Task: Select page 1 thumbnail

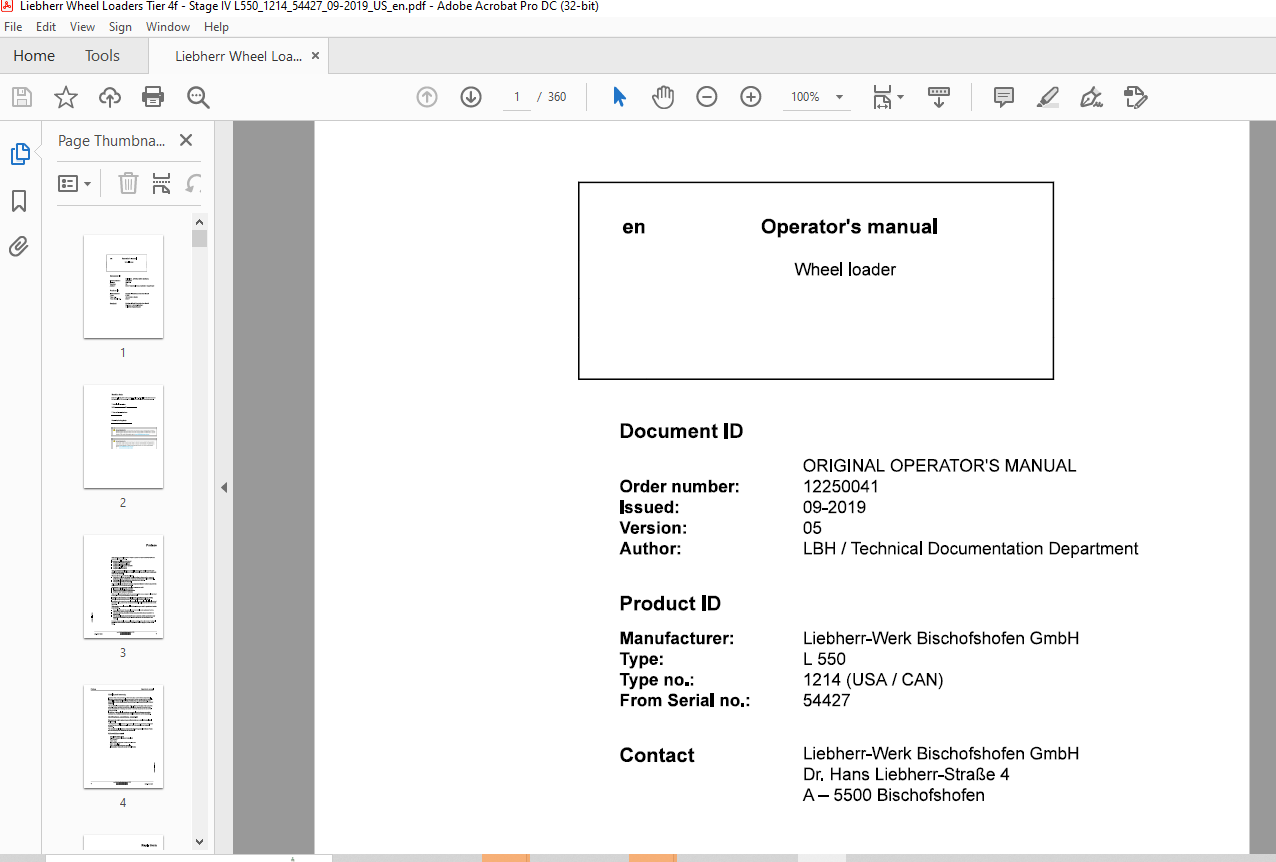Action: [123, 287]
